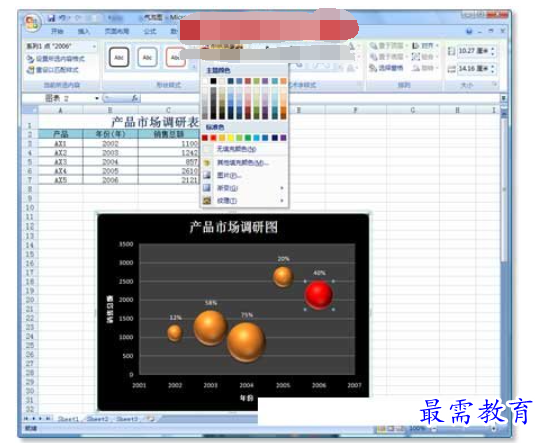Image resolution: width=541 pixels, height=443 pixels.
Task: Switch to Sheet3 tab
Action: [127, 419]
